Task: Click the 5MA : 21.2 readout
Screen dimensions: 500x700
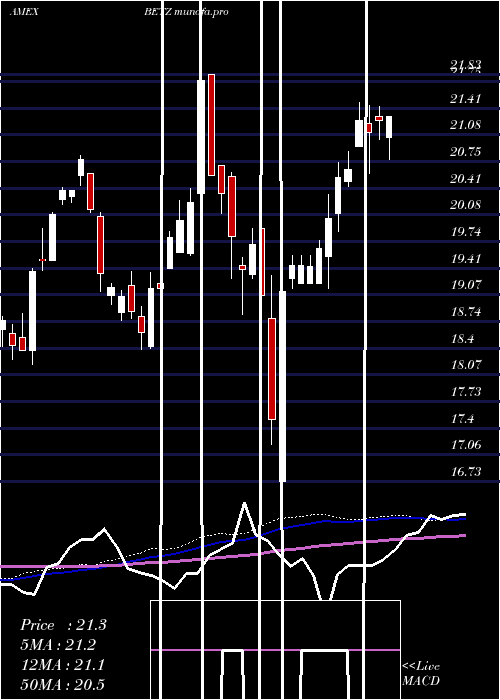Action: point(58,645)
